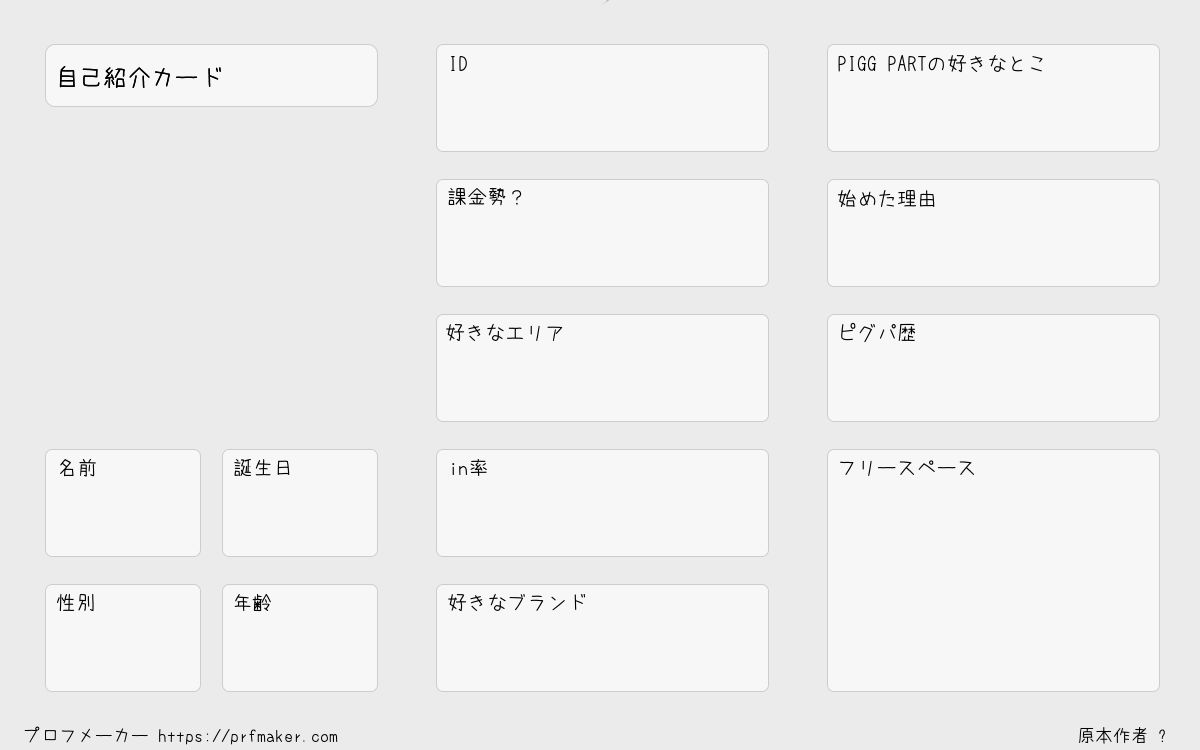
Task: Click the empty avatar area under title
Action: coord(211,278)
